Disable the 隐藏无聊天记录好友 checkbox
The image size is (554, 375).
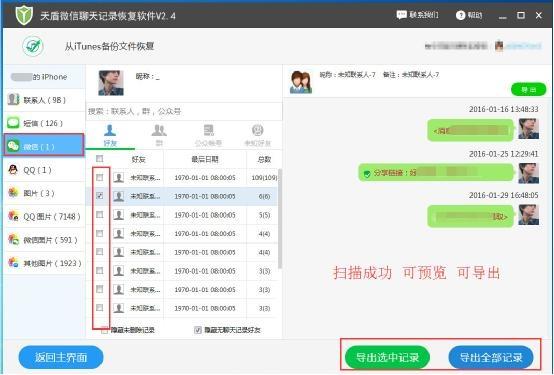[198, 330]
